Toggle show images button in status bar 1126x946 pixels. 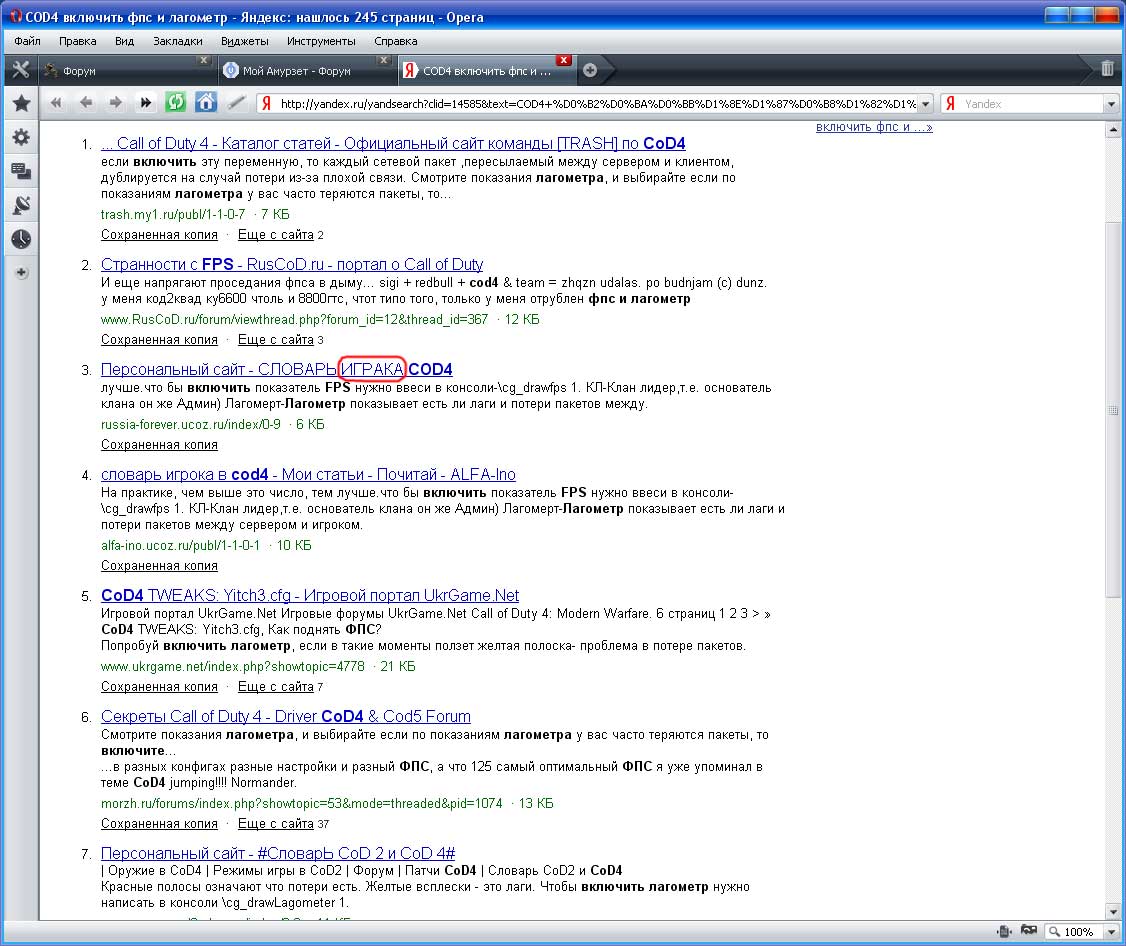[x=1028, y=931]
